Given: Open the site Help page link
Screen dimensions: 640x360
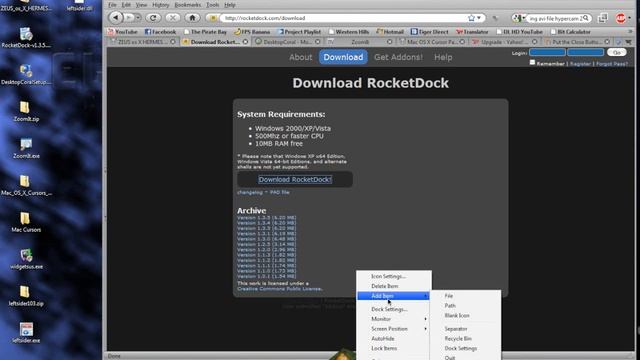Looking at the screenshot, I should [443, 57].
